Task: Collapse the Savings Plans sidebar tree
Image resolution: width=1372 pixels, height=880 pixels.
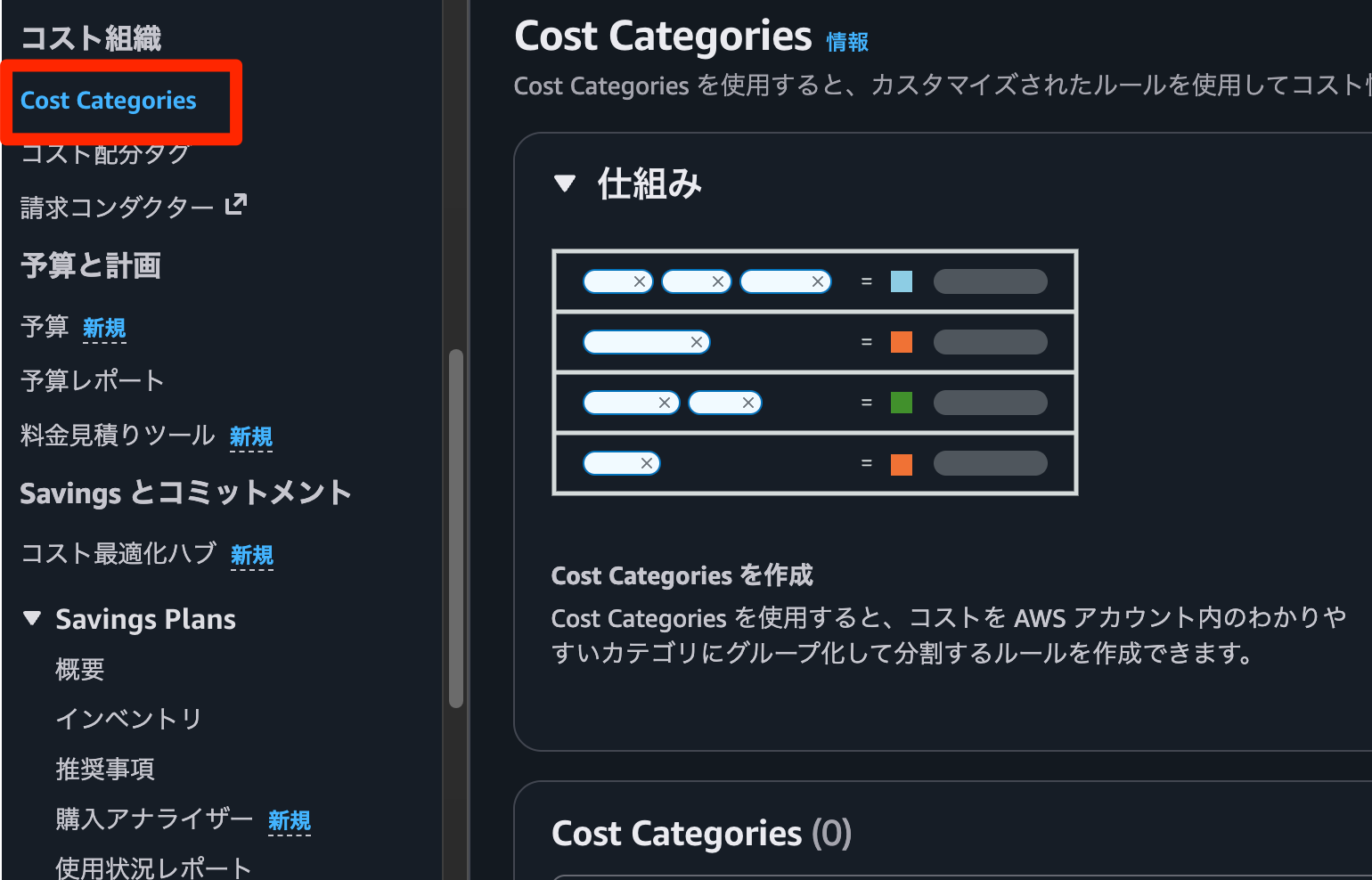Action: pos(31,618)
